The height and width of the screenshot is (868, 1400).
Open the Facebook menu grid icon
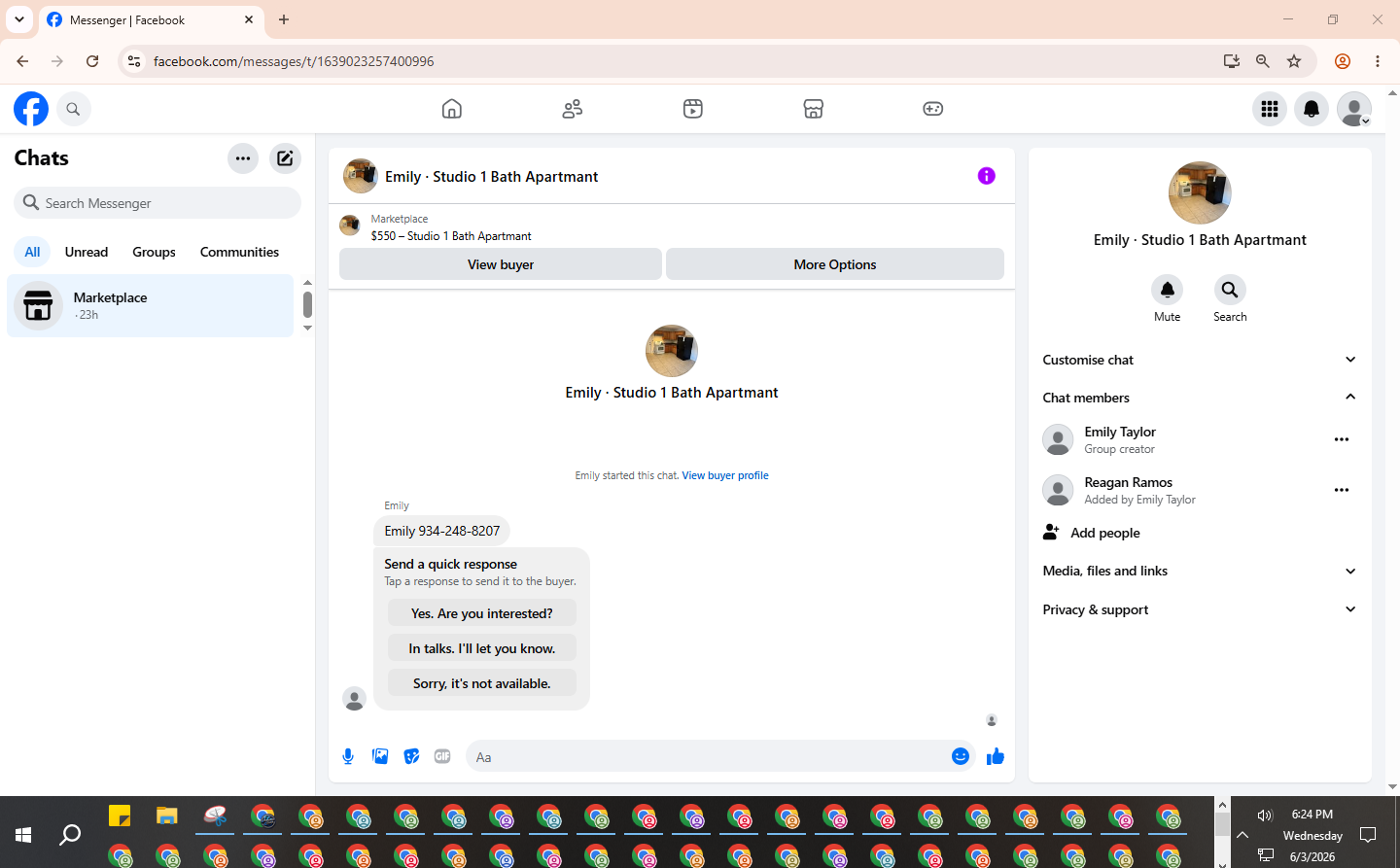(1270, 109)
